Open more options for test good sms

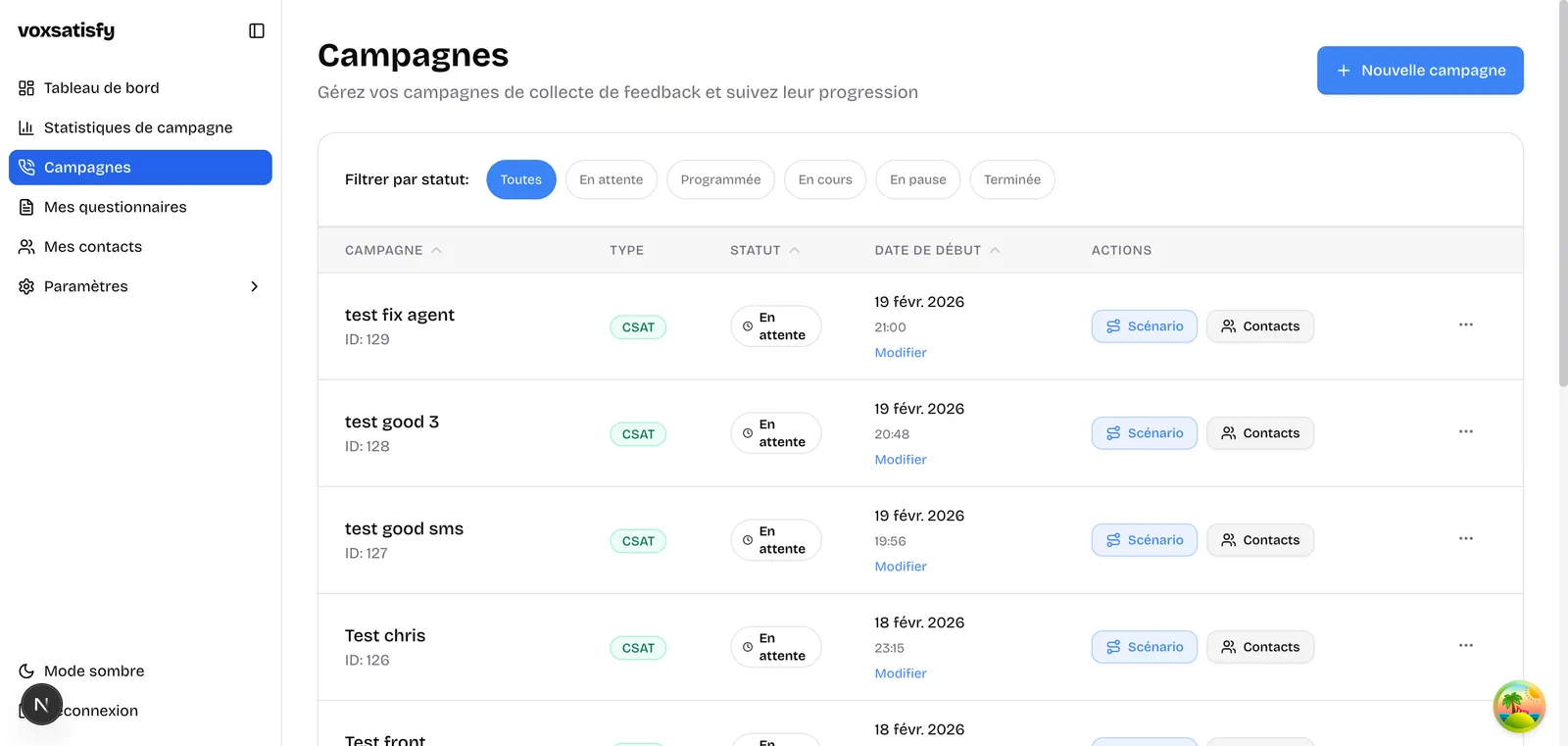[x=1466, y=538]
